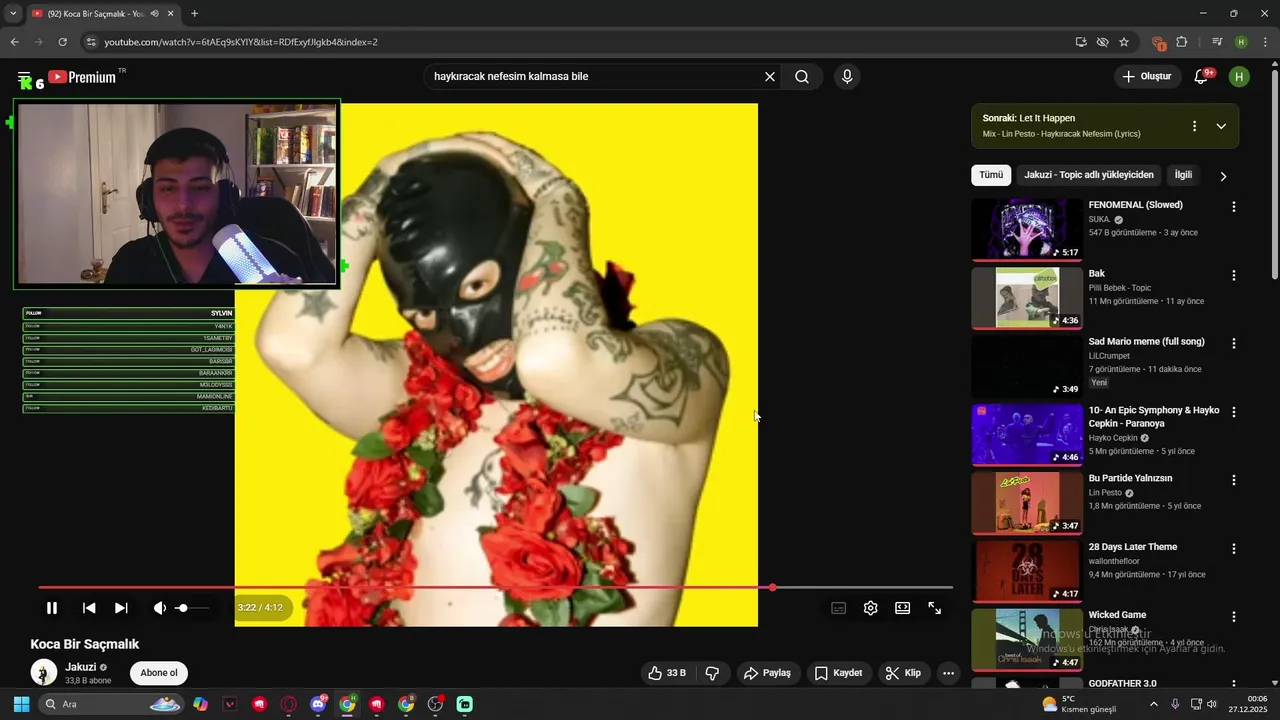The width and height of the screenshot is (1280, 720).
Task: Click install app icon in address bar
Action: (1081, 42)
